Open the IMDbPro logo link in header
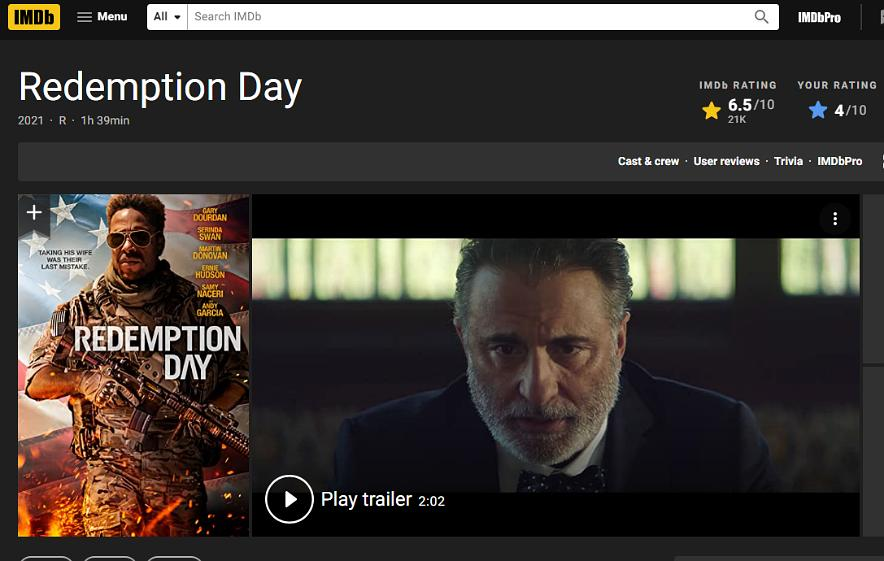This screenshot has width=884, height=561. click(x=819, y=17)
